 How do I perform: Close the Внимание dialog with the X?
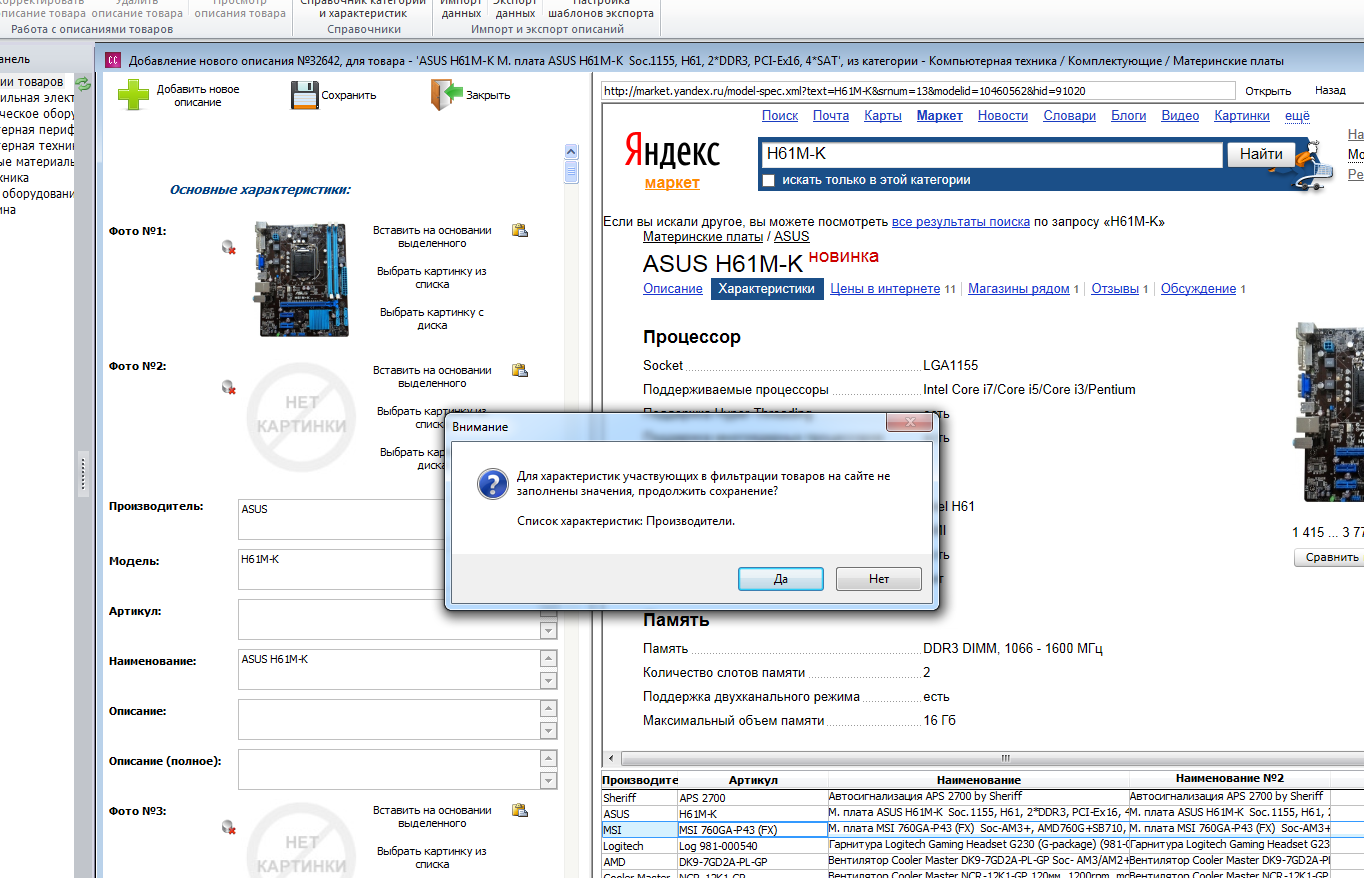click(x=910, y=424)
